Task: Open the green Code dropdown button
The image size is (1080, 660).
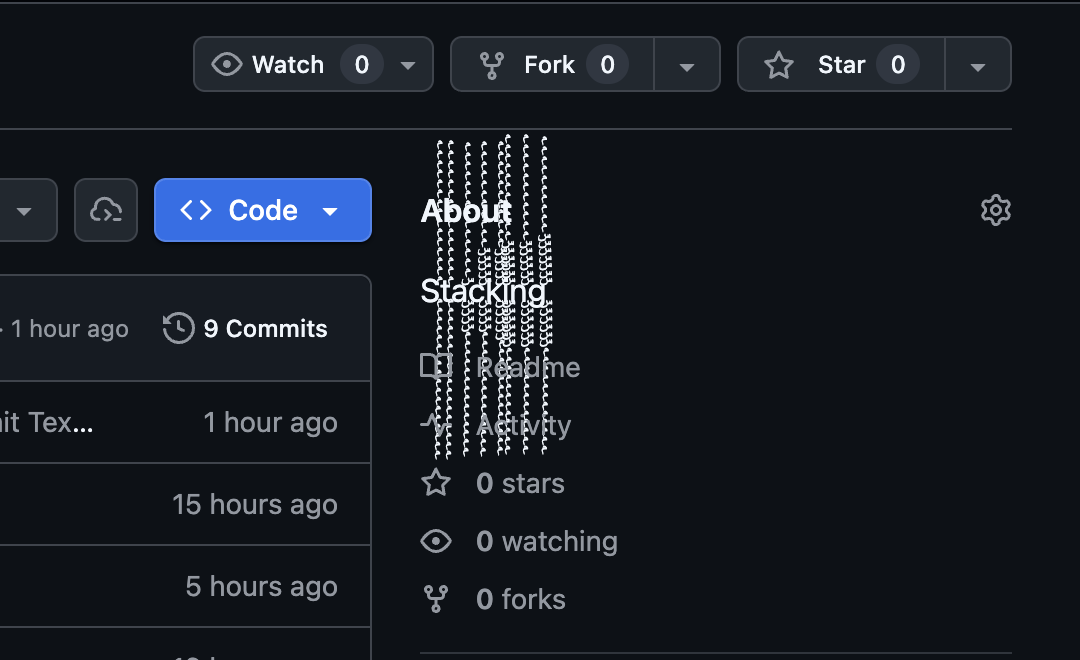Action: click(x=263, y=210)
